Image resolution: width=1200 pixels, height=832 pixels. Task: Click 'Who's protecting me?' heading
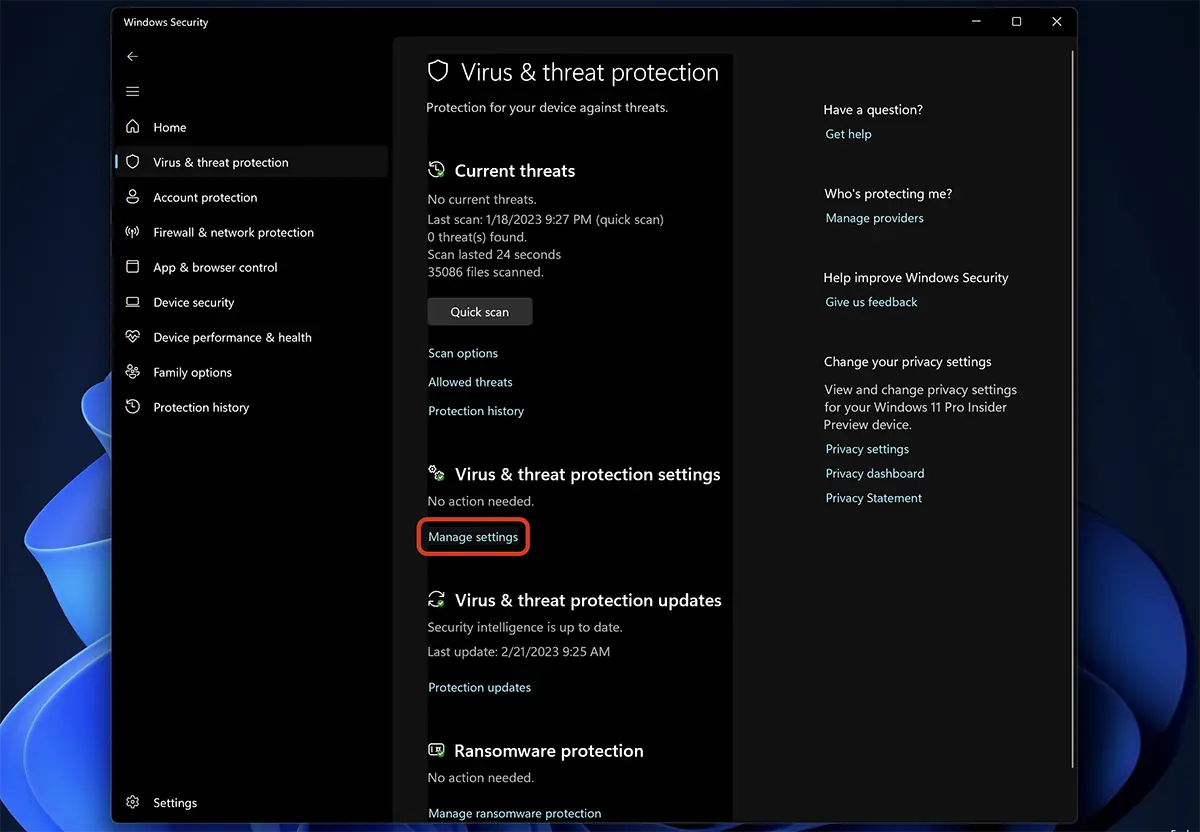pos(888,194)
